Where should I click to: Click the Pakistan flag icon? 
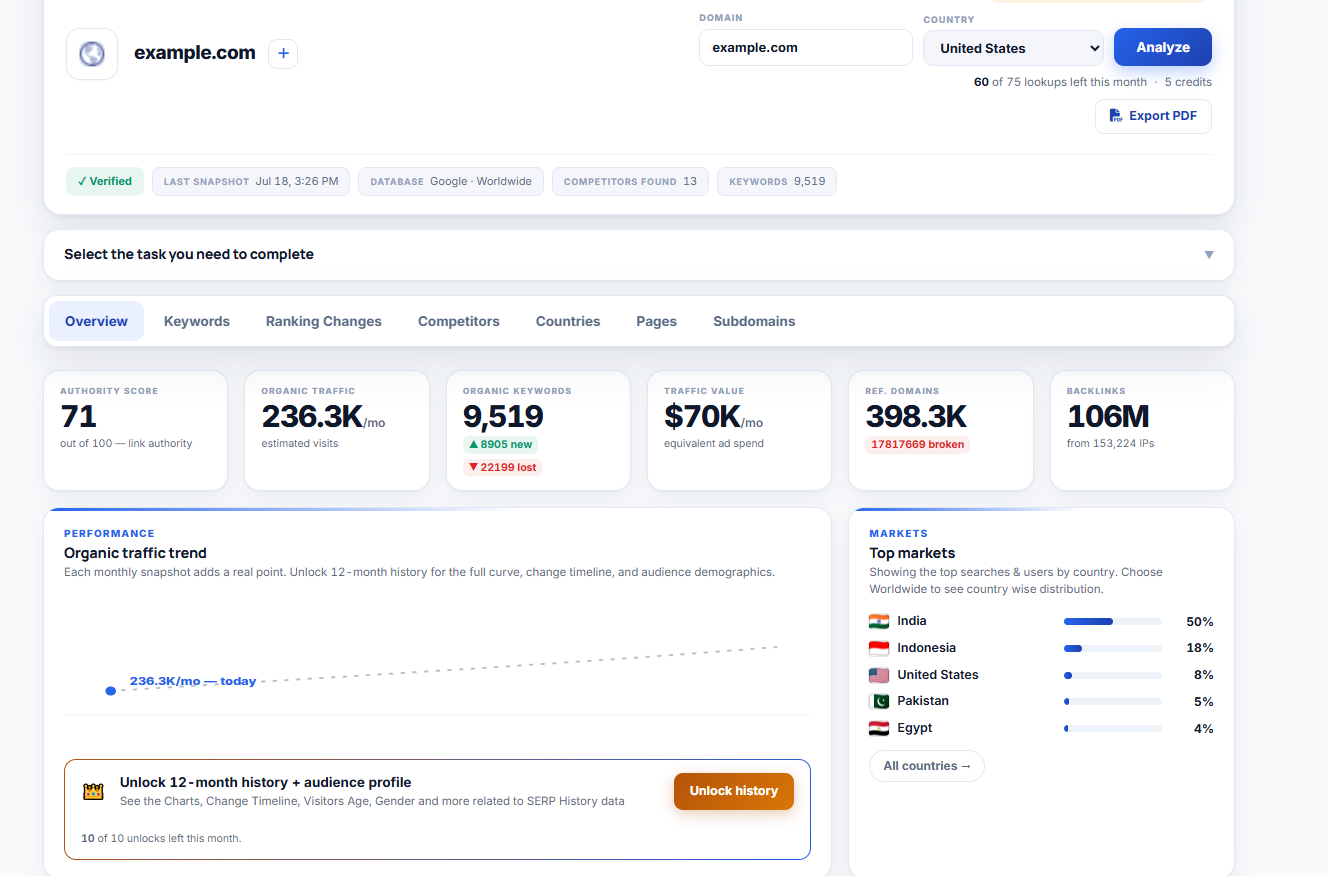tap(879, 701)
